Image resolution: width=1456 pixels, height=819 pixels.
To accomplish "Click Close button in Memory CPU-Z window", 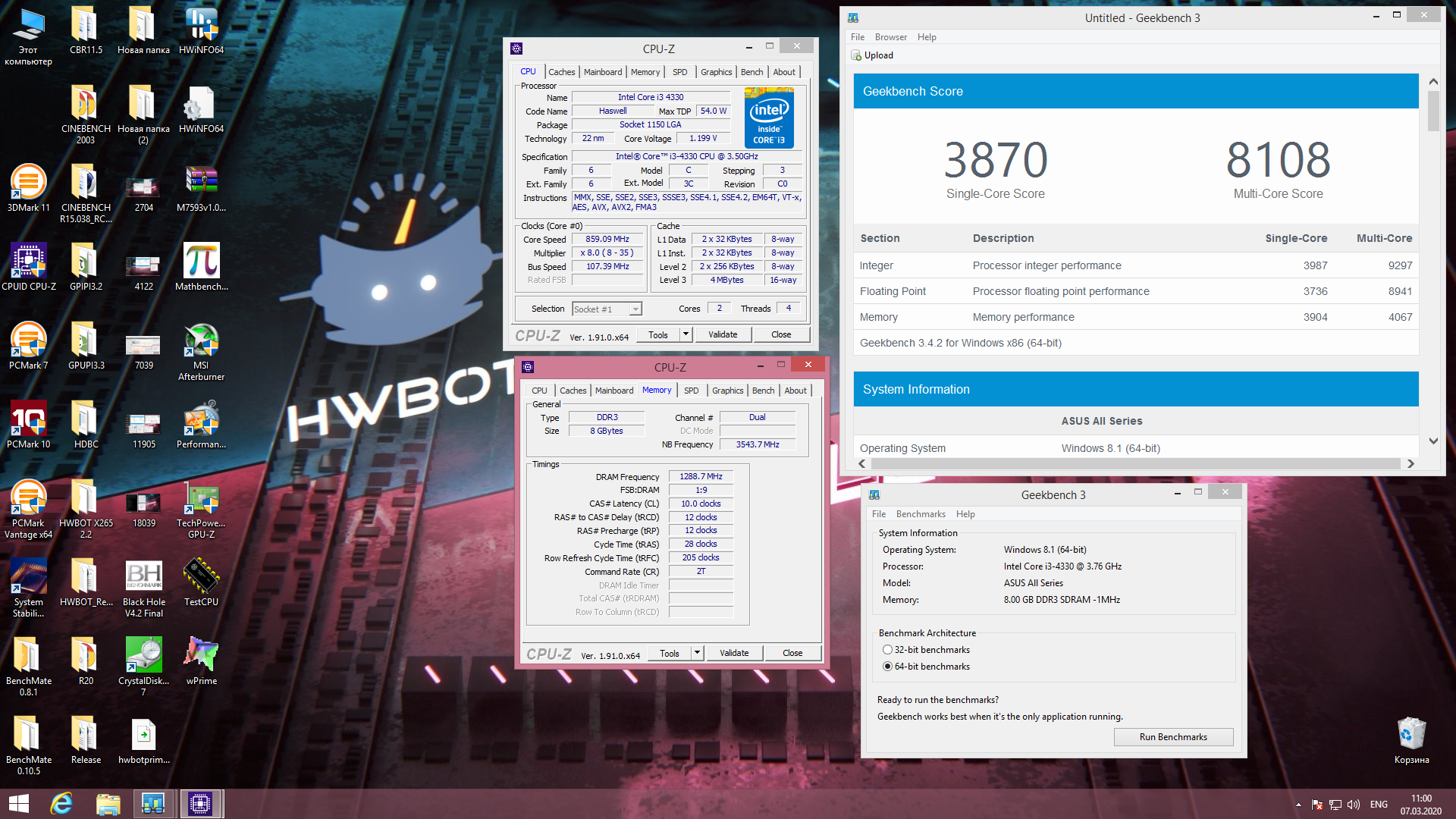I will [x=792, y=653].
